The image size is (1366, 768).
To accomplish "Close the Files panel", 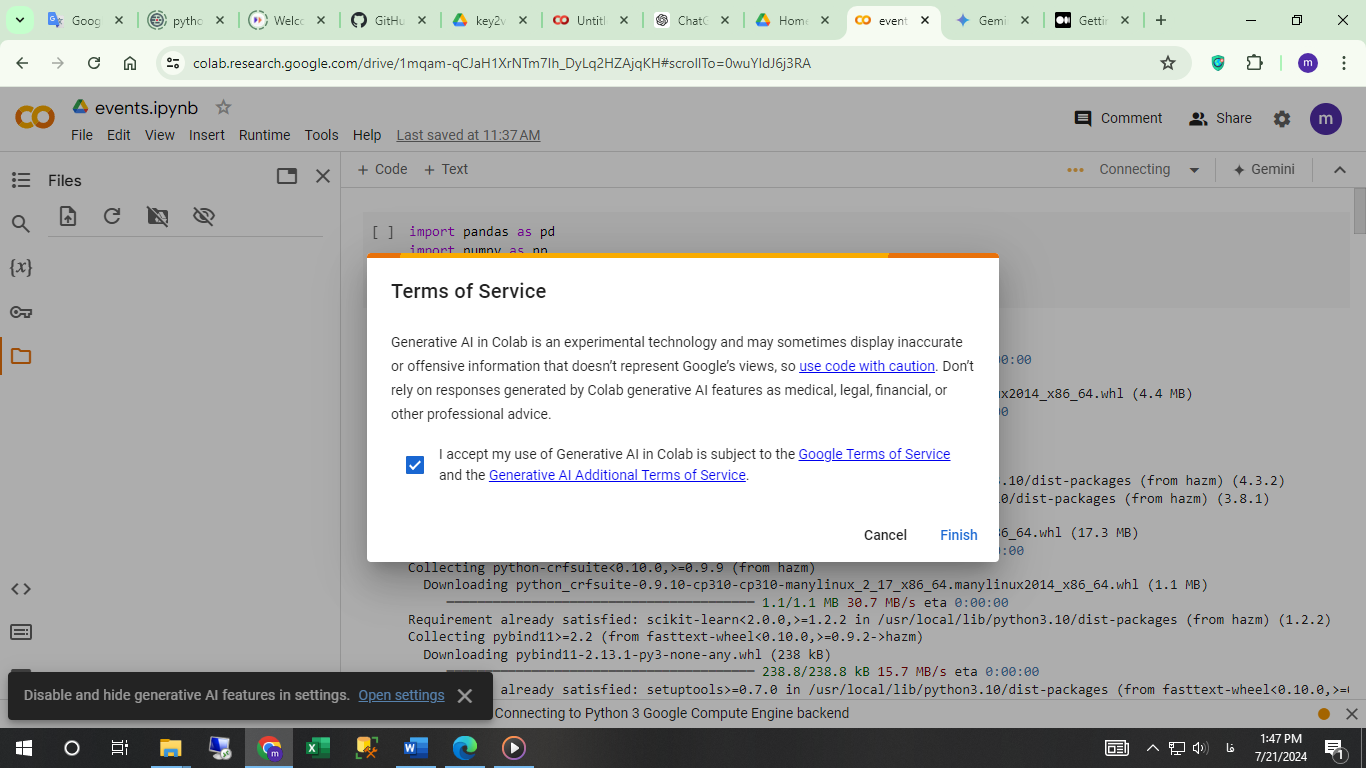I will (323, 176).
